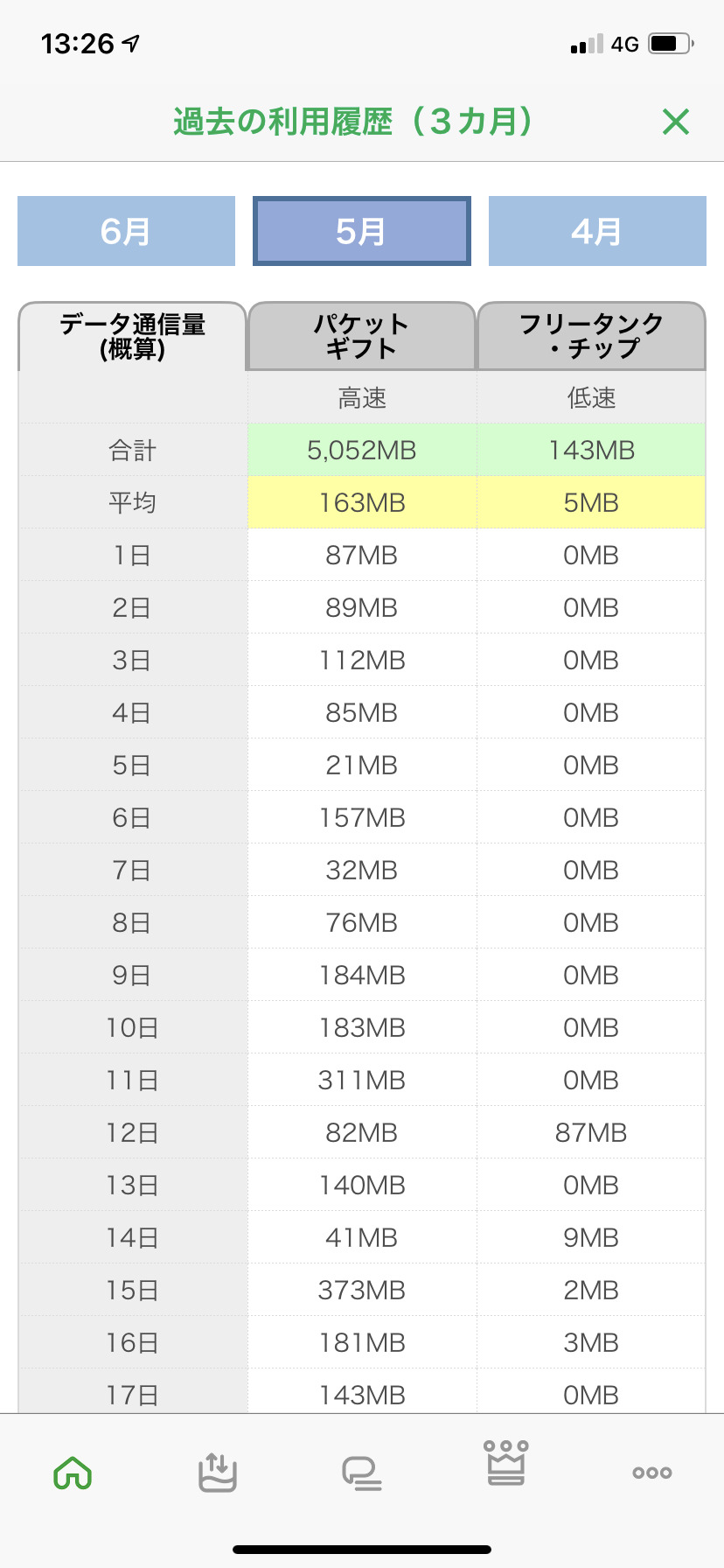This screenshot has height=1568, width=724.
Task: Select the 11日 row 311MB value
Action: pos(362,1080)
